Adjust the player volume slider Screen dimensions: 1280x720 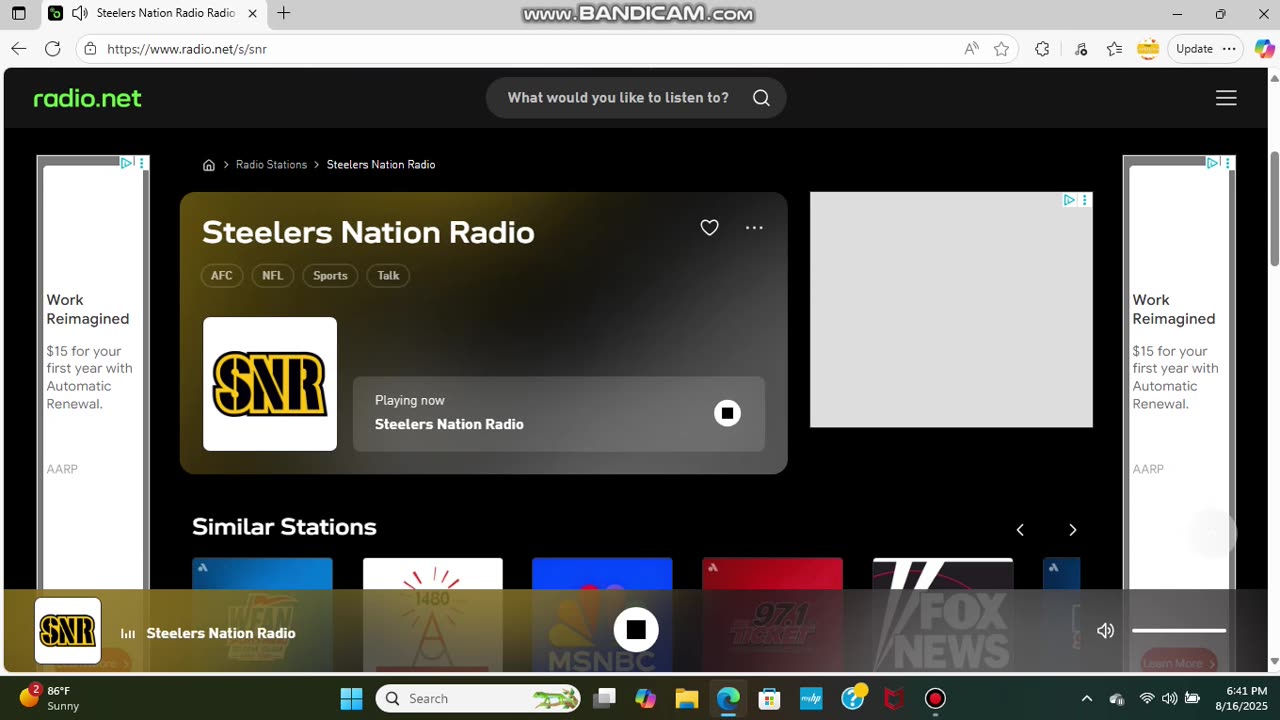(x=1179, y=631)
